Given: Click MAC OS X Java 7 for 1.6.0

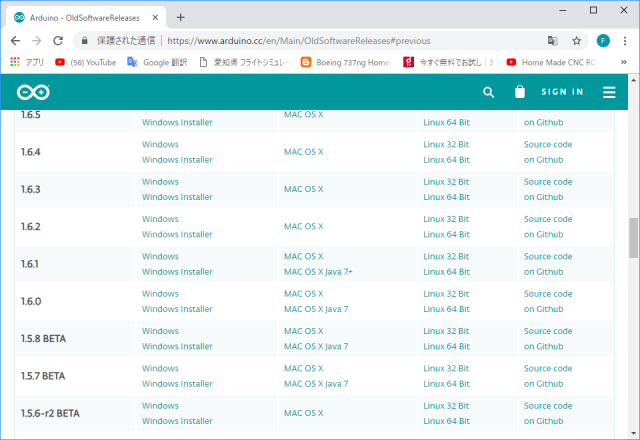Looking at the screenshot, I should (x=316, y=309).
